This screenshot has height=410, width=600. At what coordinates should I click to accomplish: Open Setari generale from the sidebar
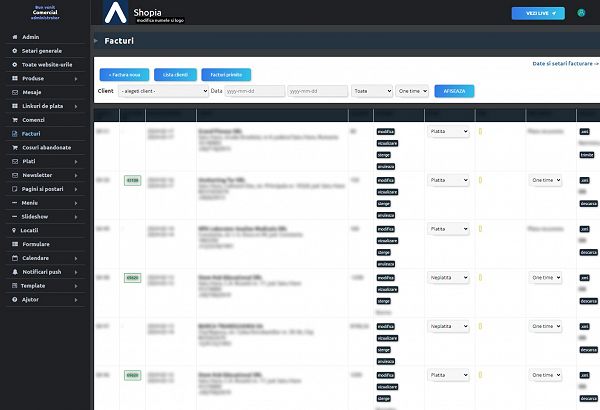[x=41, y=50]
